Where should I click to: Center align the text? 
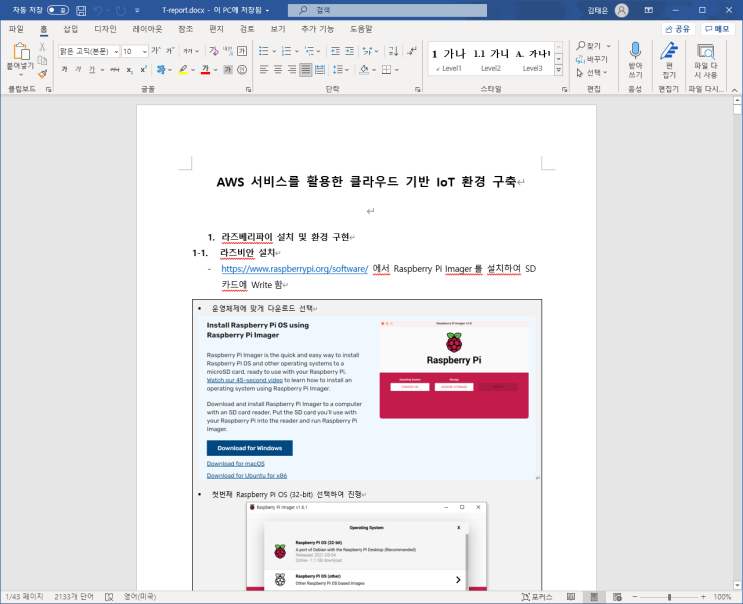point(278,70)
